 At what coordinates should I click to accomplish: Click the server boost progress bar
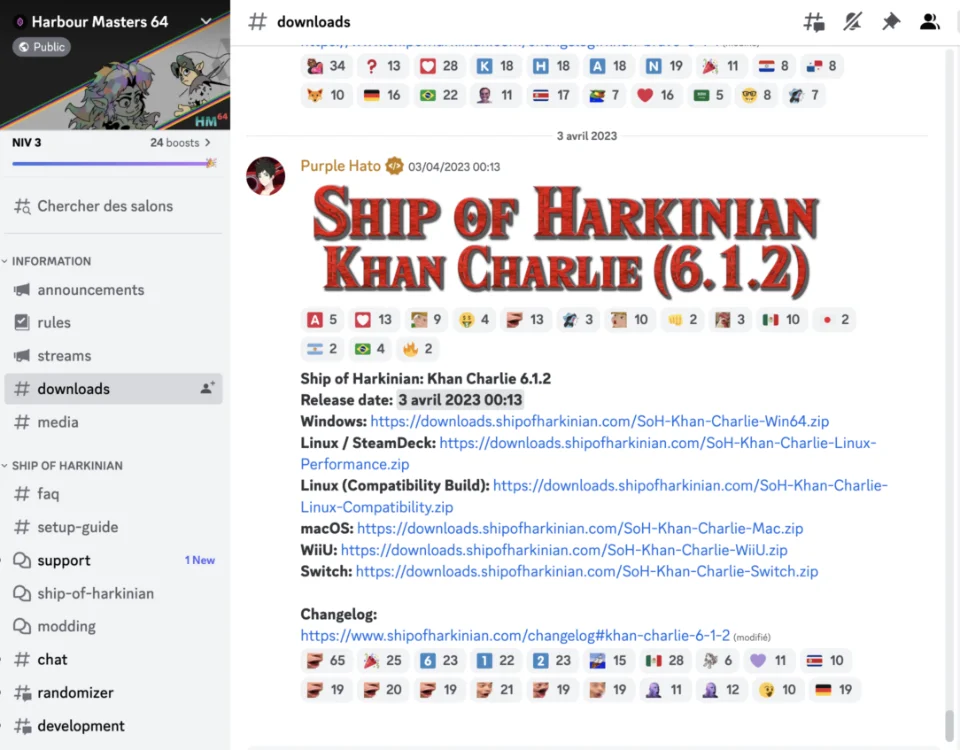point(114,163)
